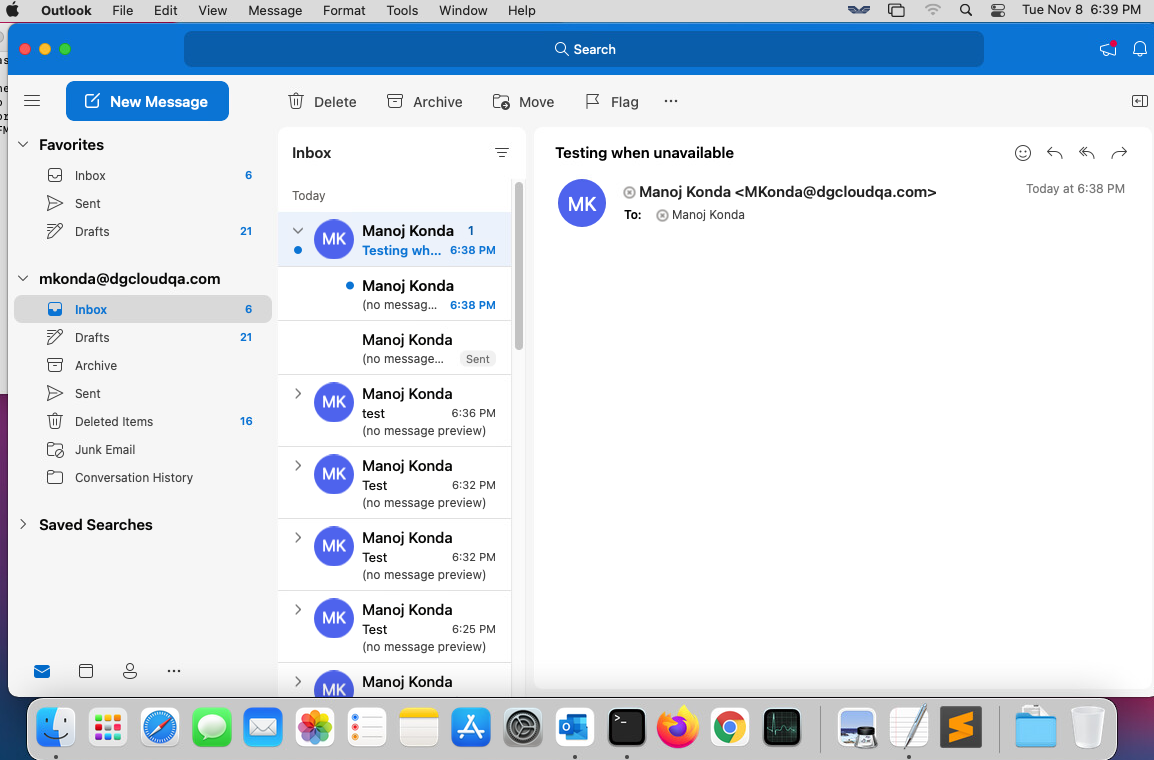Image resolution: width=1154 pixels, height=760 pixels.
Task: Reply all to the Testing when unavailable email
Action: click(1086, 152)
